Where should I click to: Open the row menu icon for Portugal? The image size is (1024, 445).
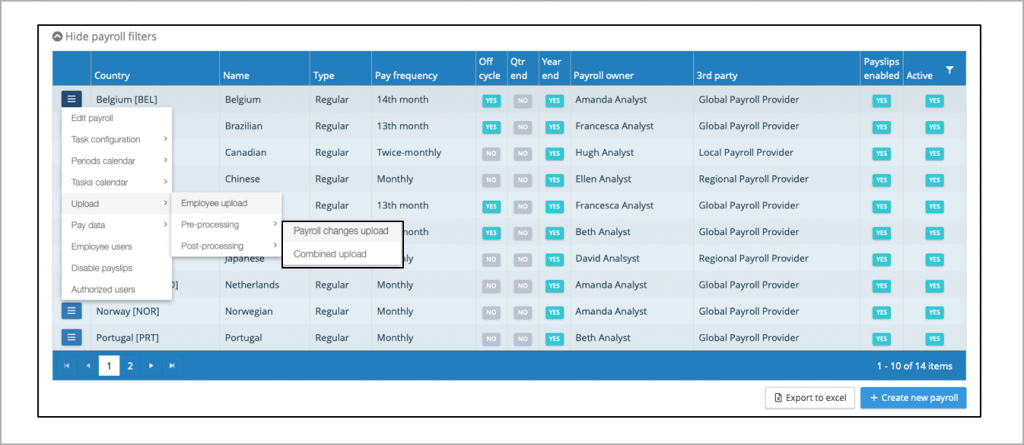click(72, 337)
